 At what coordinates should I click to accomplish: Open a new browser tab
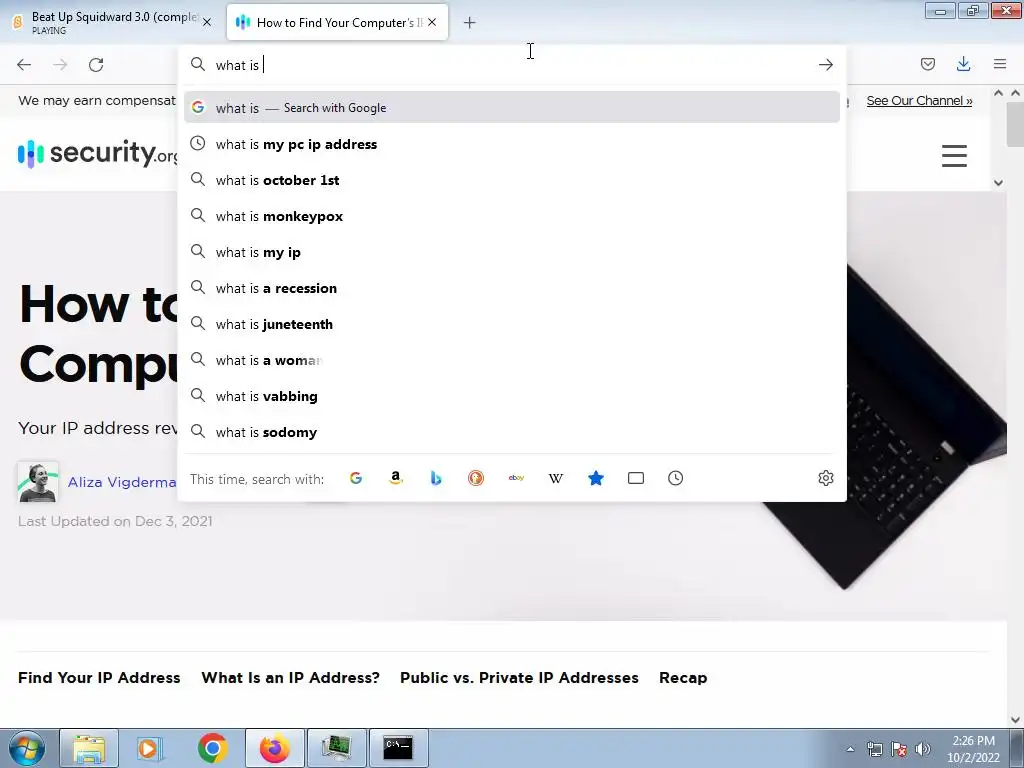tap(469, 23)
